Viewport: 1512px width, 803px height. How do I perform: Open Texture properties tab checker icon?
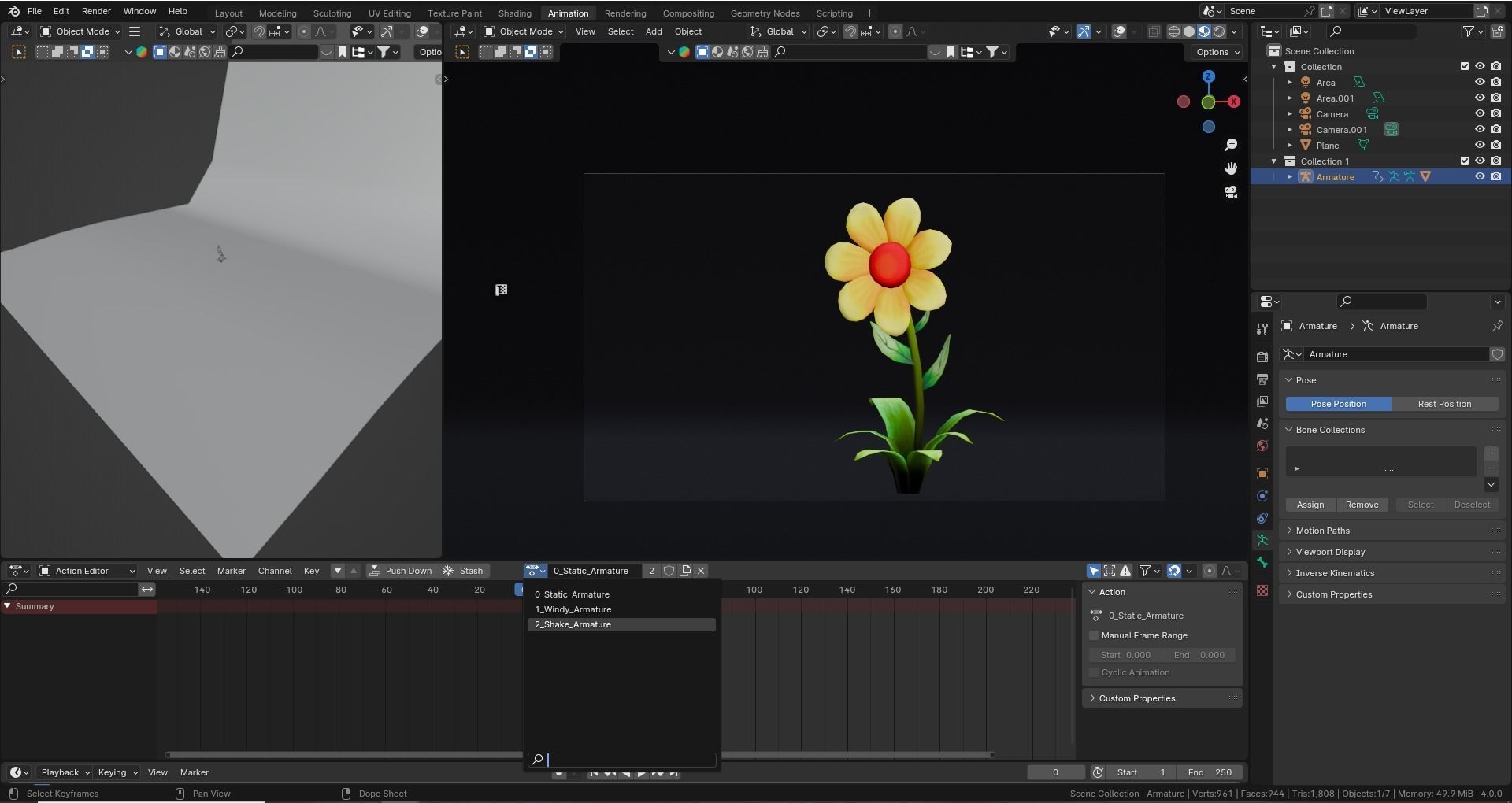click(1262, 590)
